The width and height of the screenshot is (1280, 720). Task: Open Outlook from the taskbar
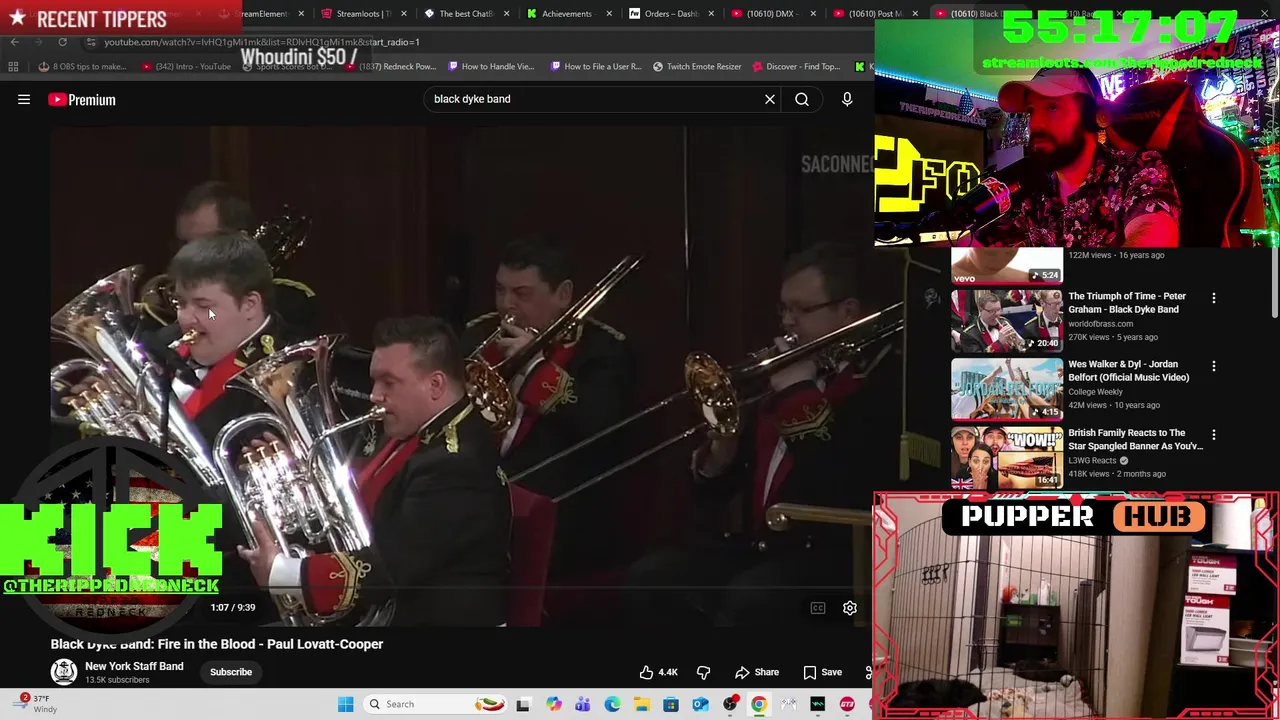700,704
